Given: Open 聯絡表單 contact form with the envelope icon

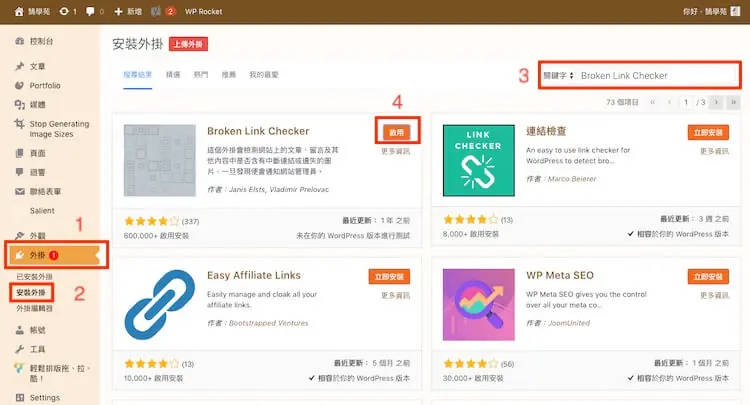Looking at the screenshot, I should click(45, 191).
